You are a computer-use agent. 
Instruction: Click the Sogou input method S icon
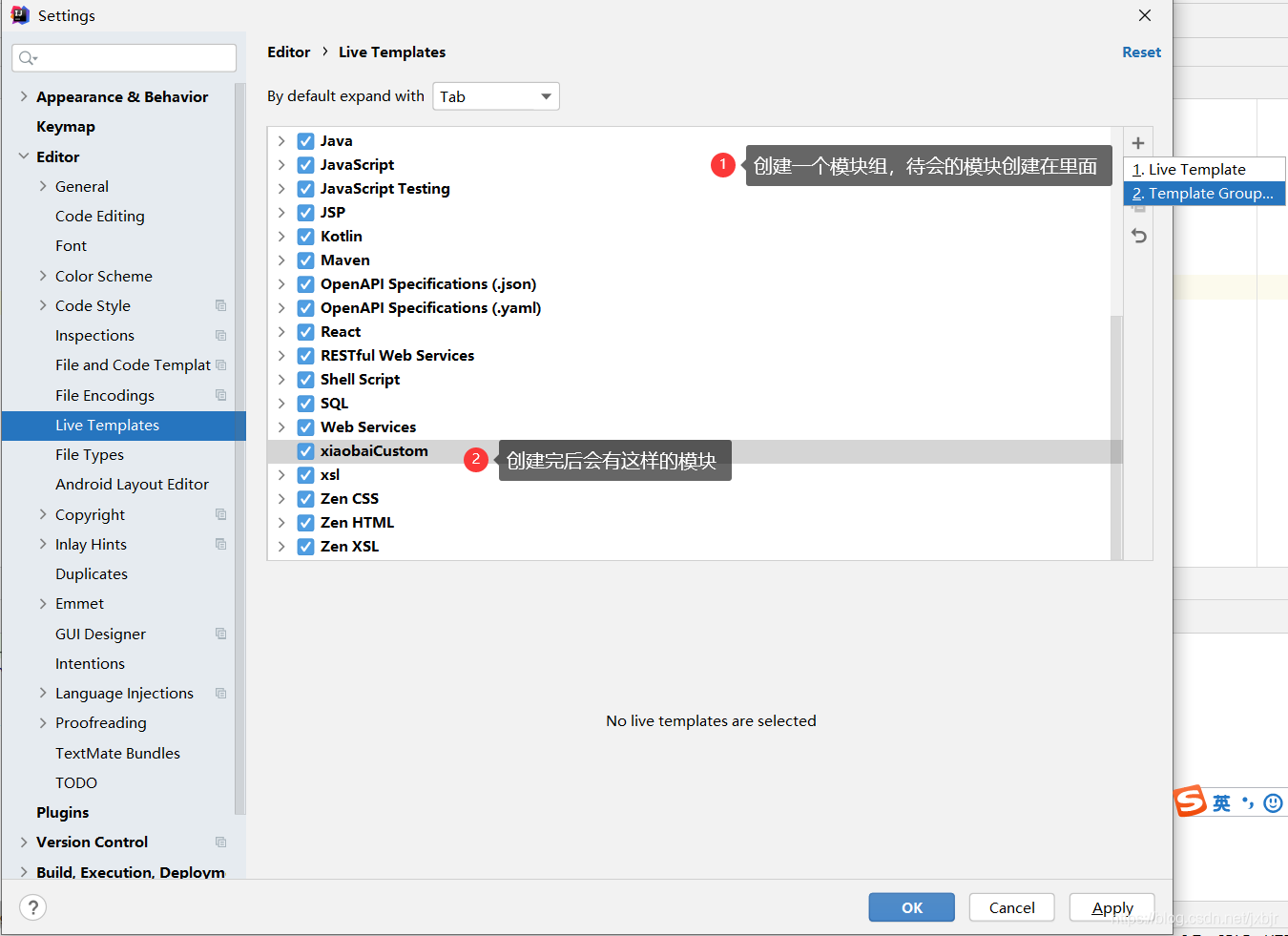coord(1191,801)
